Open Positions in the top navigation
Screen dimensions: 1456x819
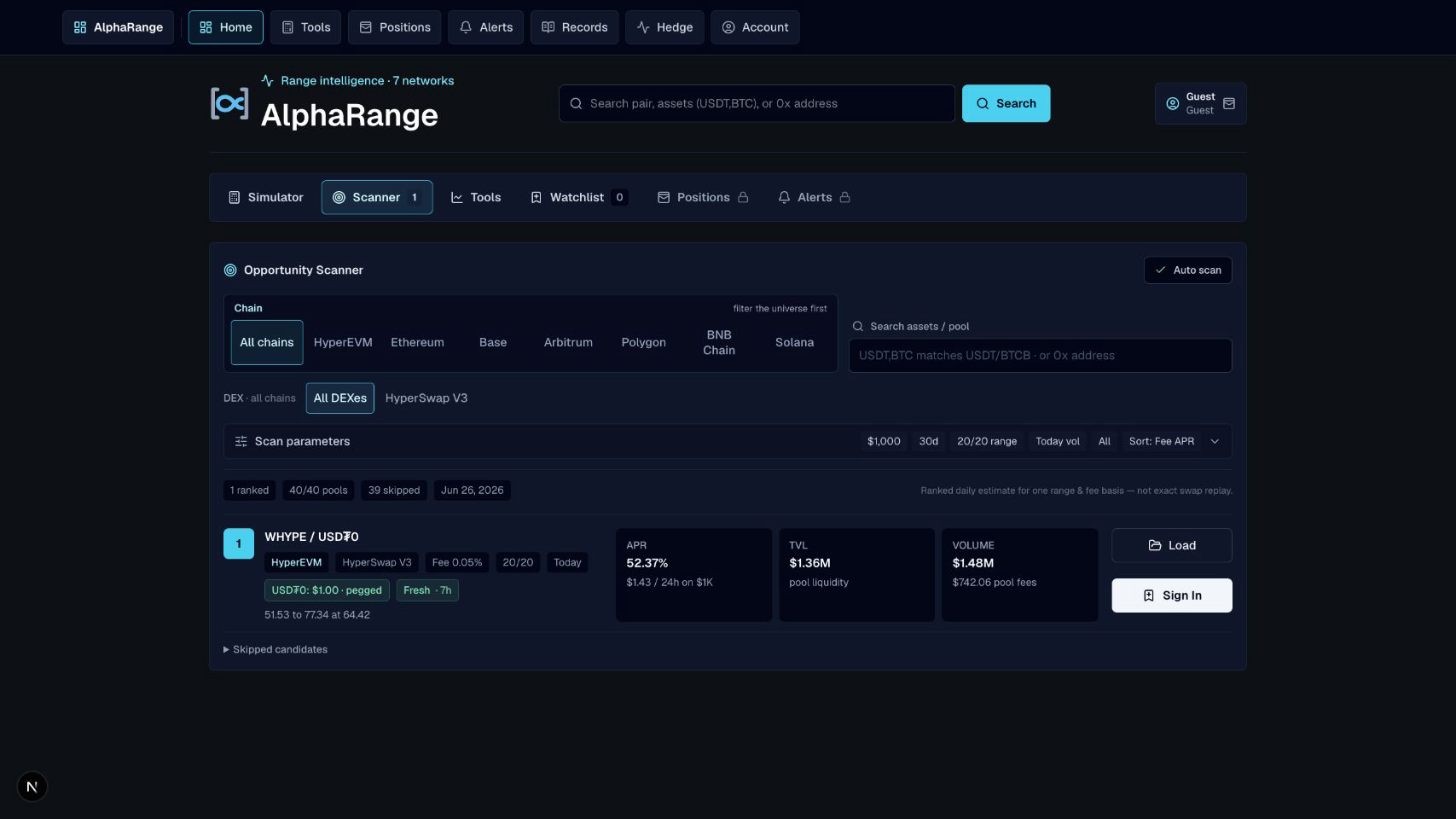[395, 27]
